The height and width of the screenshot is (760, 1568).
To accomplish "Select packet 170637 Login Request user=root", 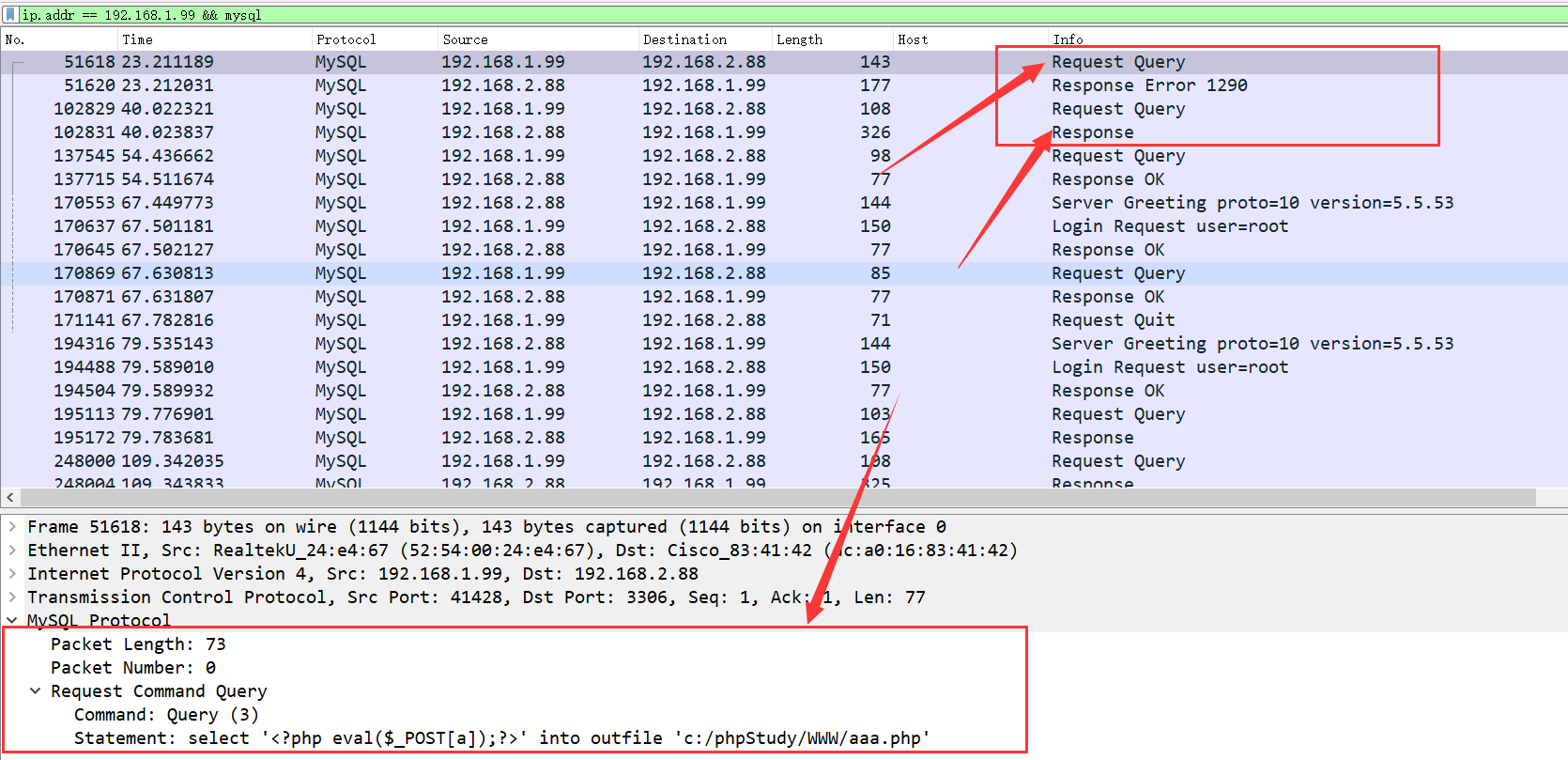I will 784,226.
